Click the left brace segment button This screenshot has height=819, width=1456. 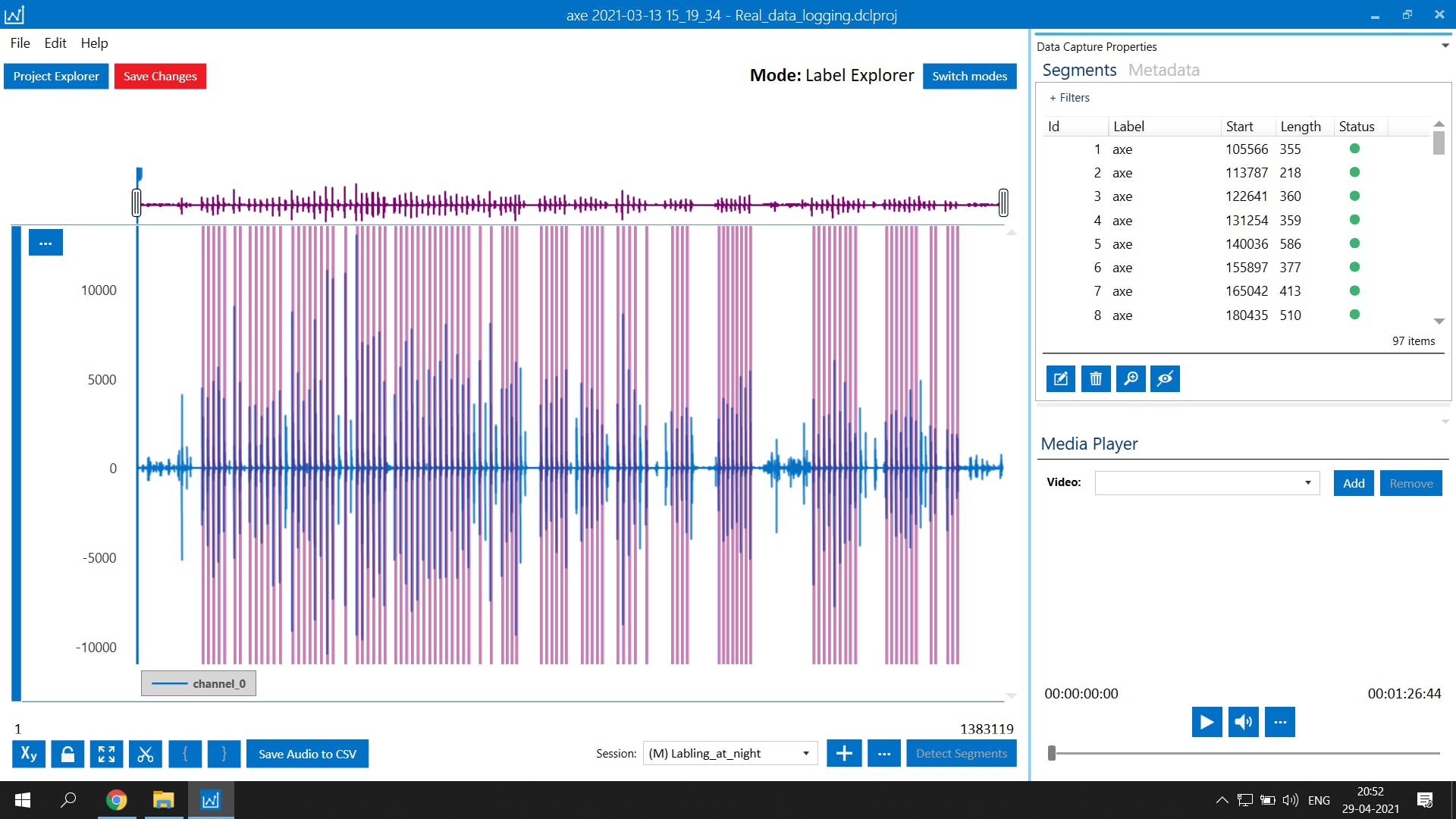(x=185, y=754)
